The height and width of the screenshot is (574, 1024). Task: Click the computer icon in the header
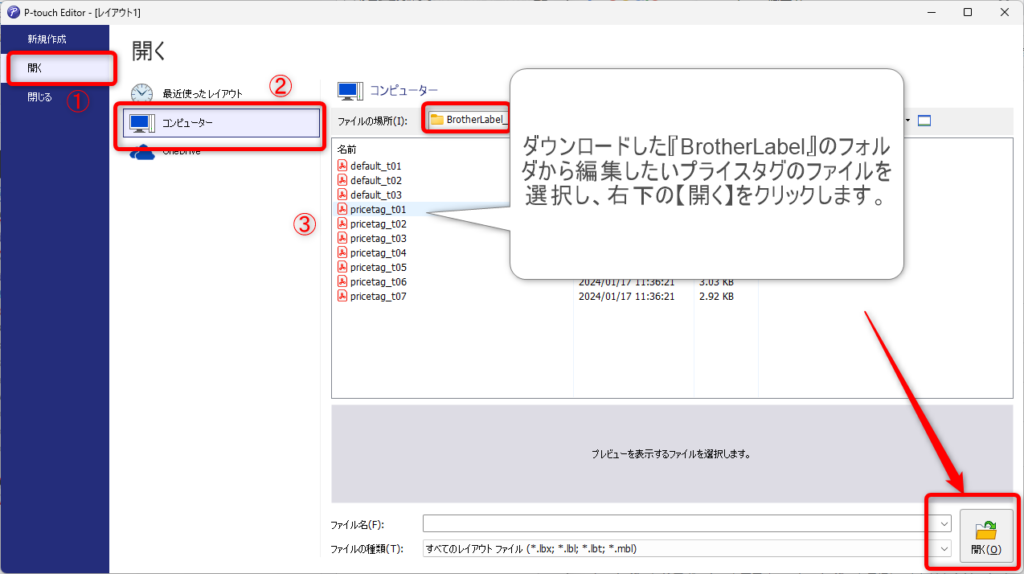(x=350, y=91)
